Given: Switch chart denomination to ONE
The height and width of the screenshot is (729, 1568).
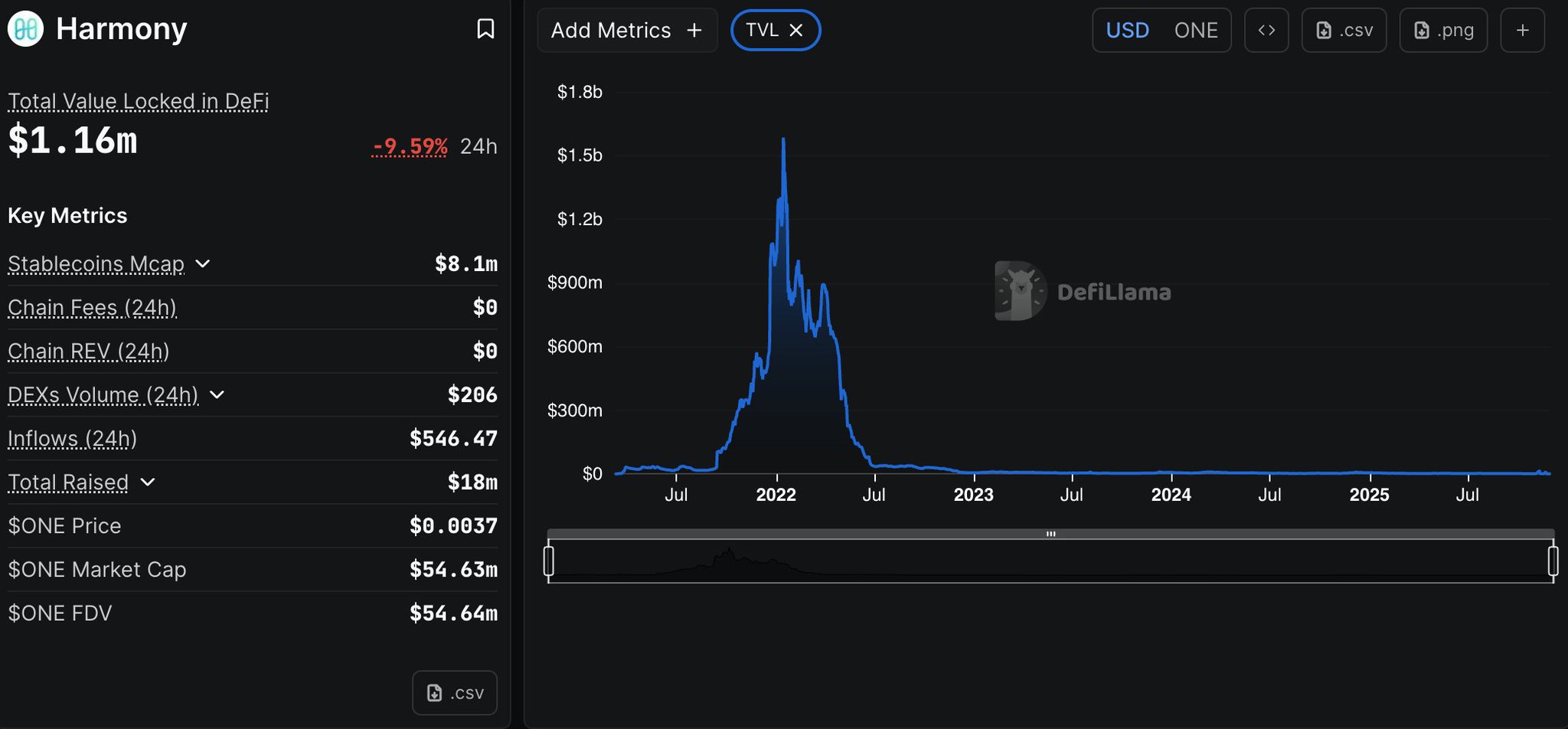Looking at the screenshot, I should click(x=1195, y=31).
